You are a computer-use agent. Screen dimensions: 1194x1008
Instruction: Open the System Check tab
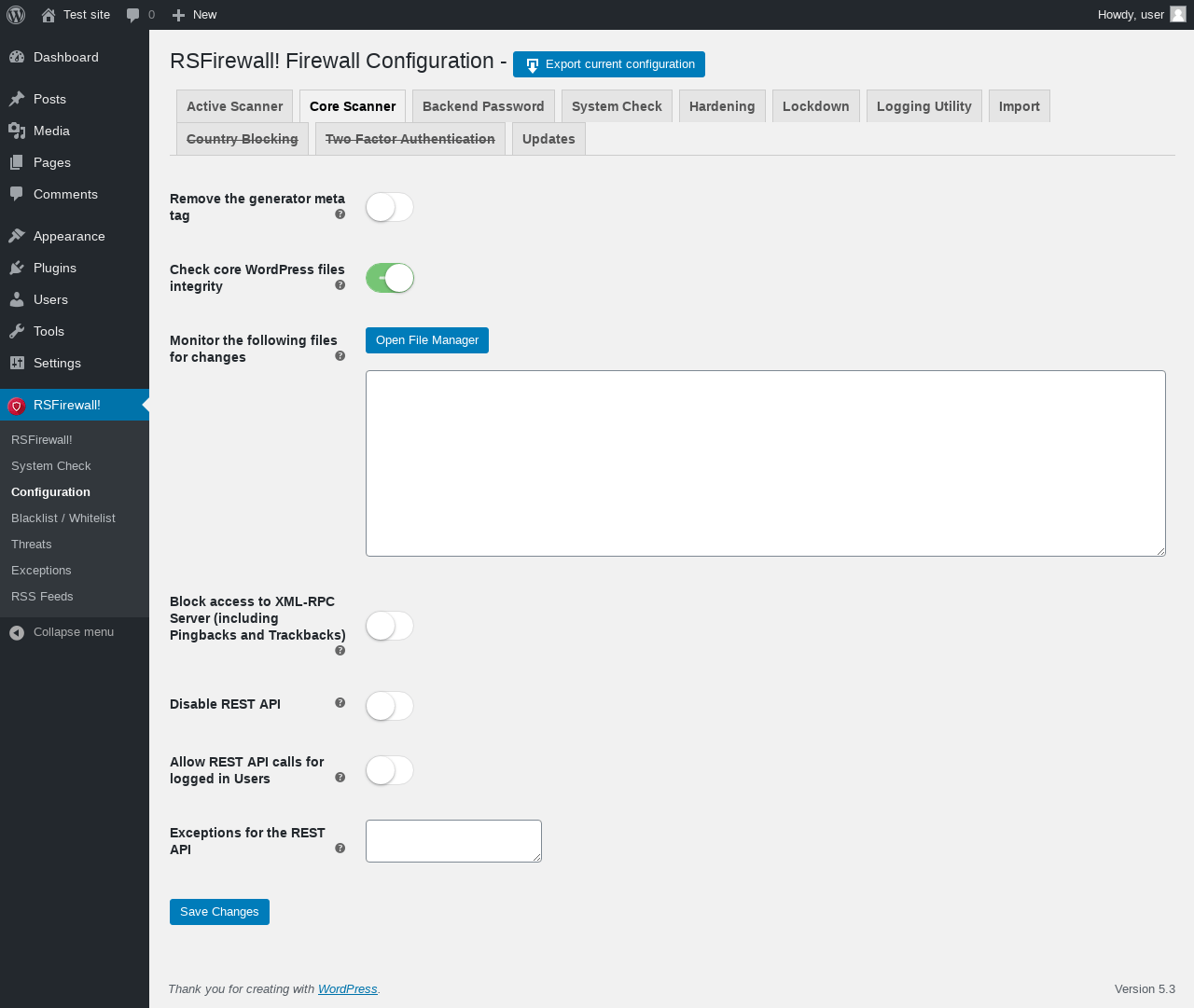pyautogui.click(x=617, y=106)
